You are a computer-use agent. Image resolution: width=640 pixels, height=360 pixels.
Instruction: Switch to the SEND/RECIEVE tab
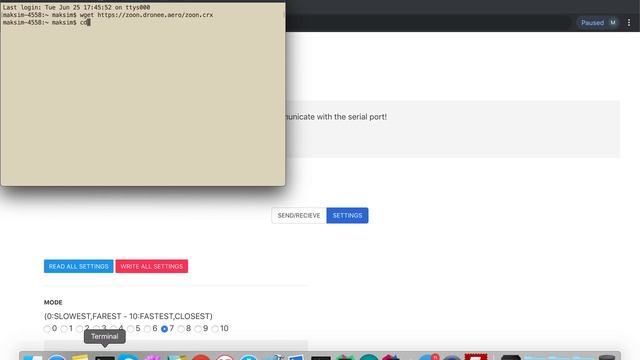pos(299,216)
